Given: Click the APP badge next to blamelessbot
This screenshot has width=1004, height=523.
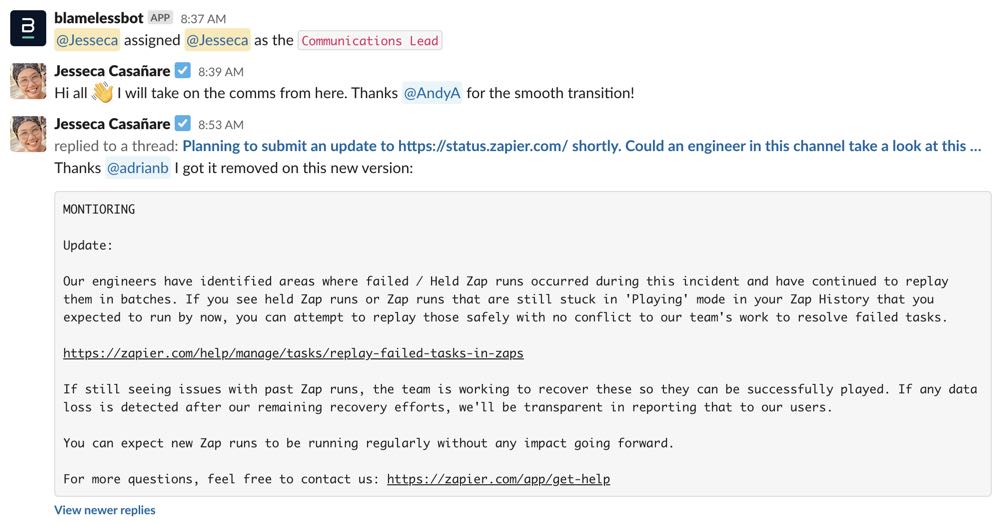Looking at the screenshot, I should (x=160, y=18).
